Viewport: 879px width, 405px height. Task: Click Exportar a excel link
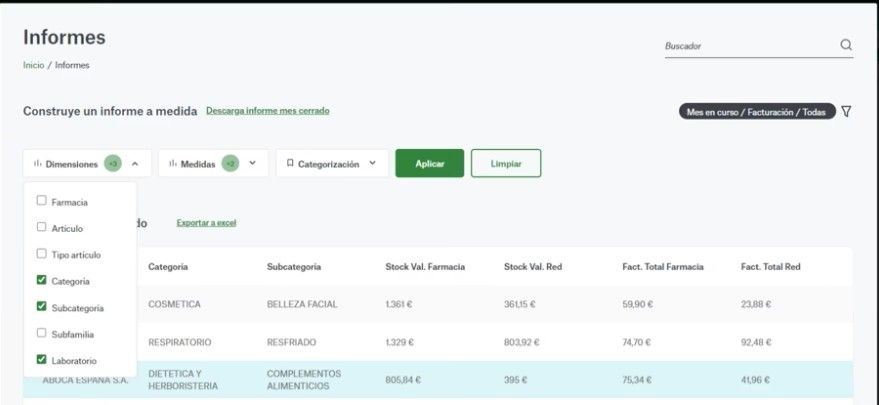[206, 223]
